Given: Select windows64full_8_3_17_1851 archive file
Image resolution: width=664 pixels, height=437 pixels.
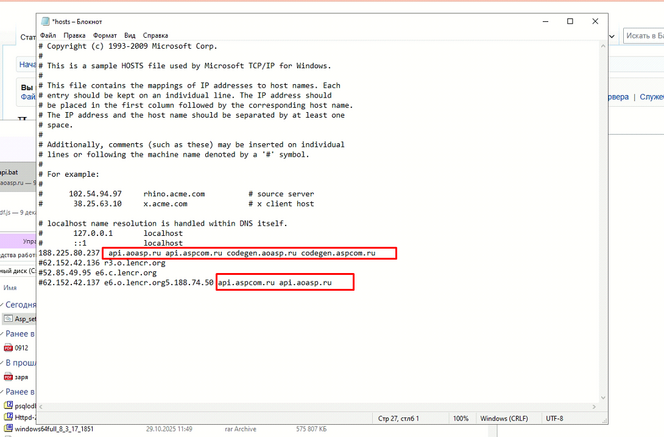Looking at the screenshot, I should click(55, 429).
